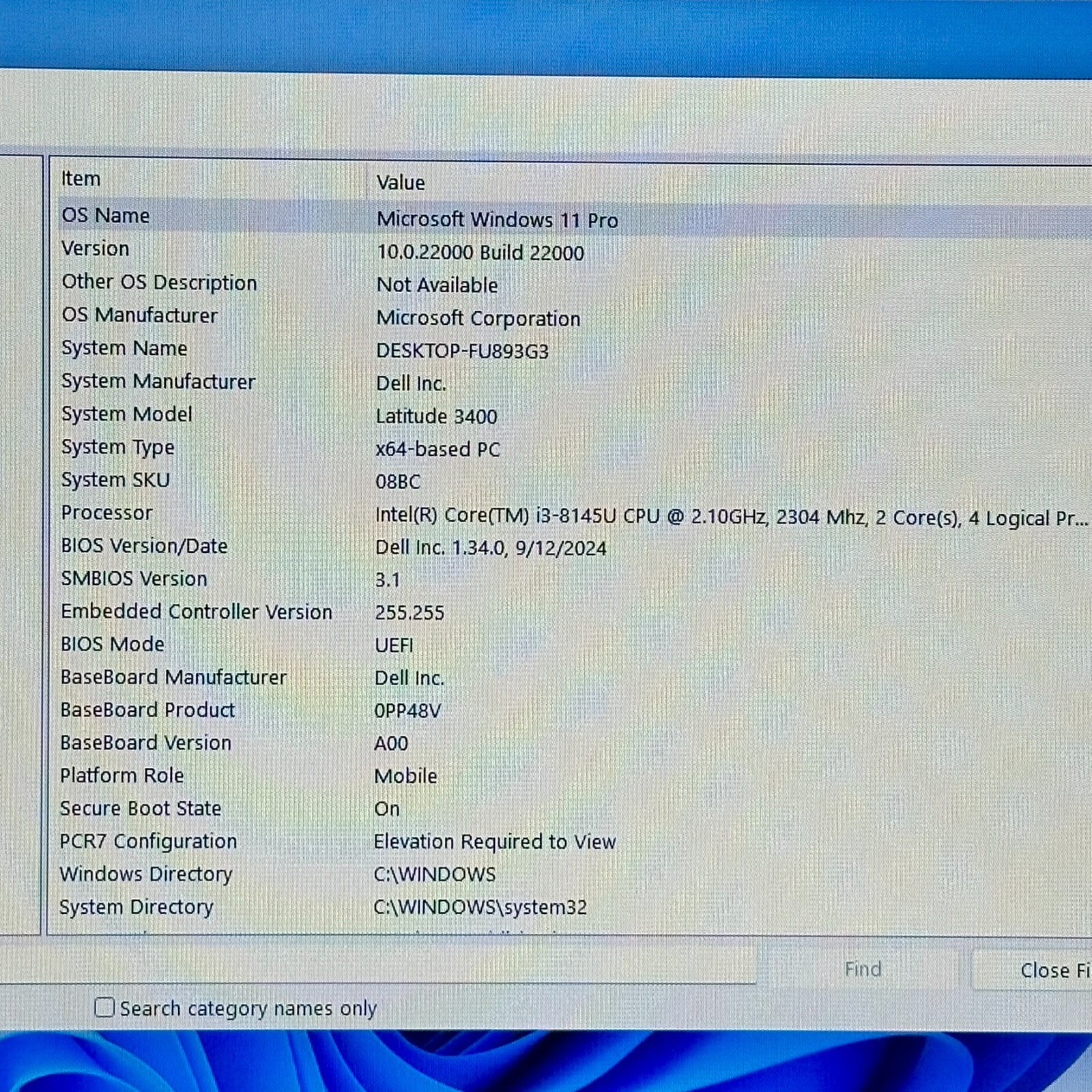Click the Find what input field
The height and width of the screenshot is (1092, 1092).
click(377, 962)
